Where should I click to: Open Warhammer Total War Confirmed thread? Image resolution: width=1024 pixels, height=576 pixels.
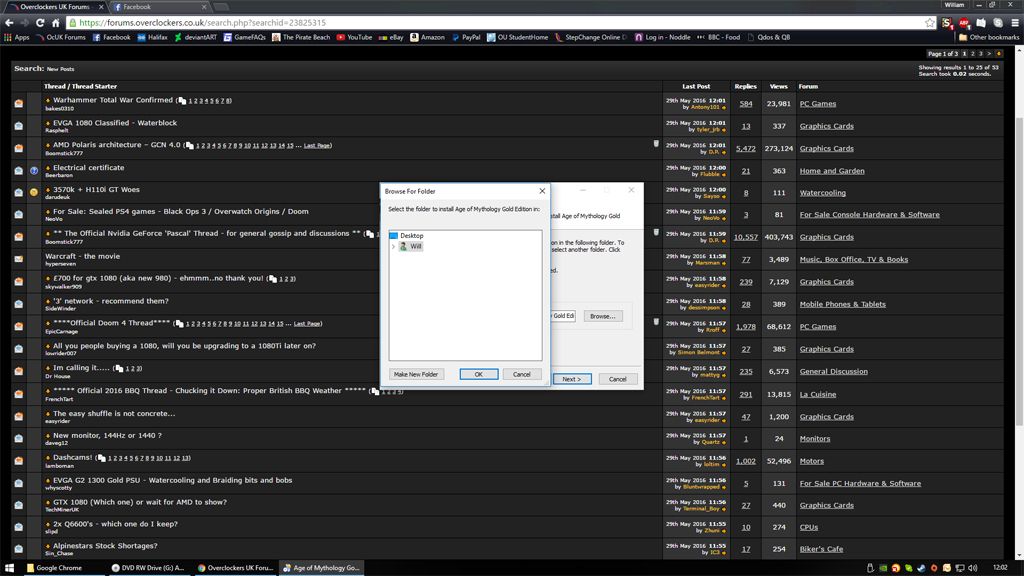pos(113,100)
